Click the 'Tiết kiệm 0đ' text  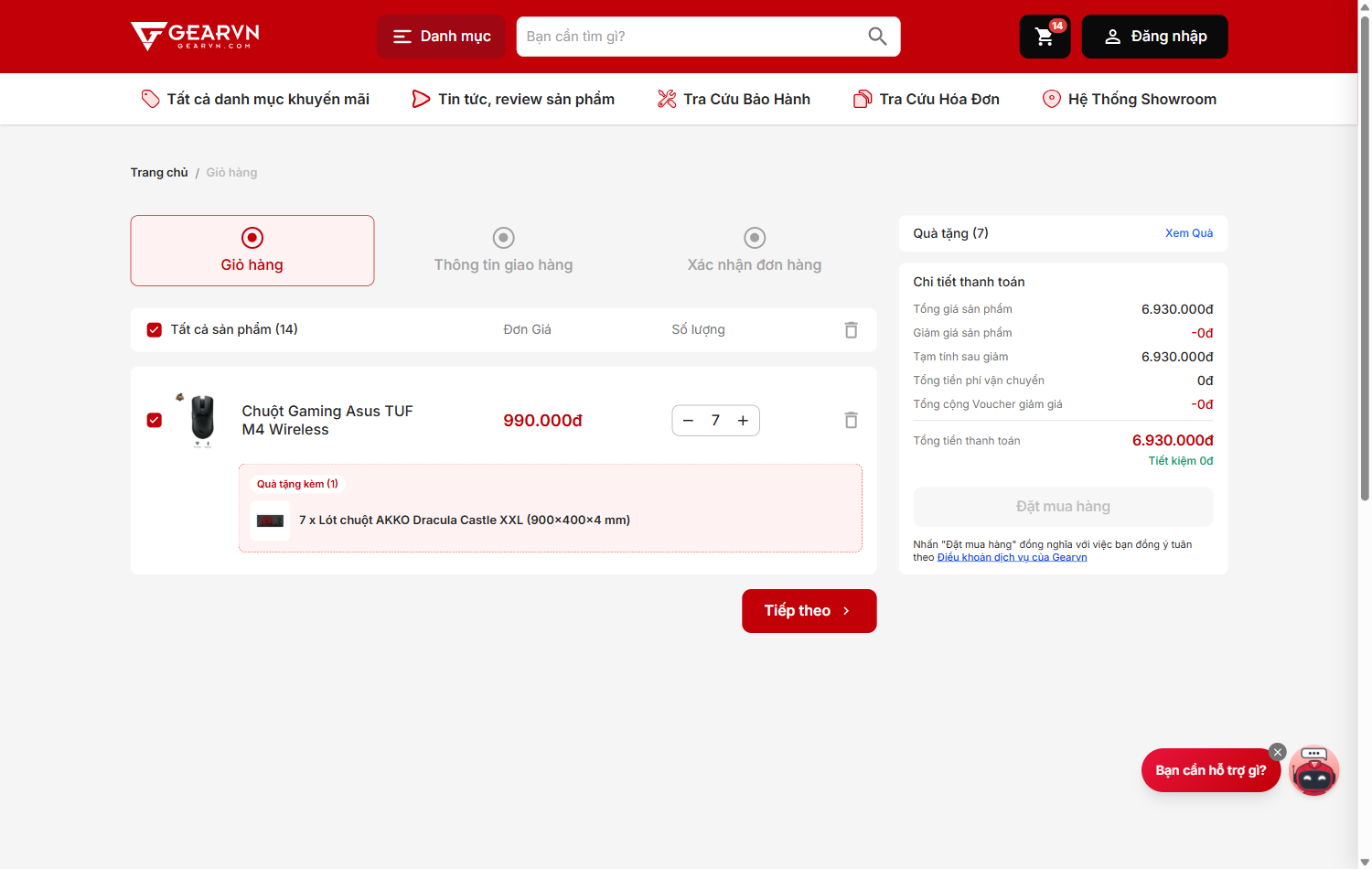point(1181,461)
